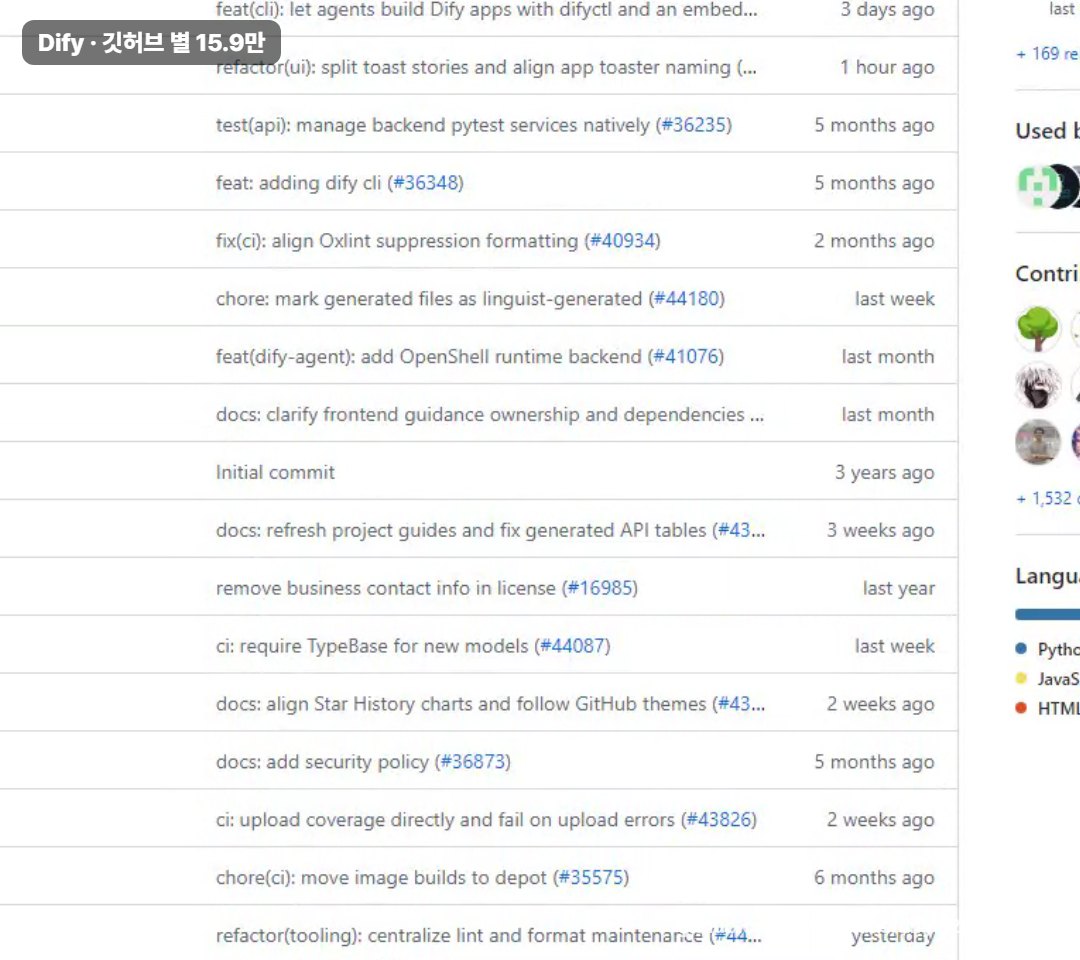The image size is (1080, 960).
Task: Follow the #44087 pull request link
Action: pyautogui.click(x=572, y=645)
